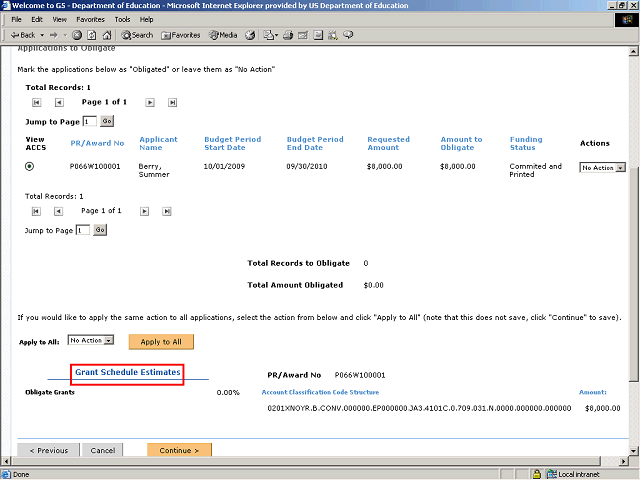Click the Refresh page toolbar icon

click(91, 35)
